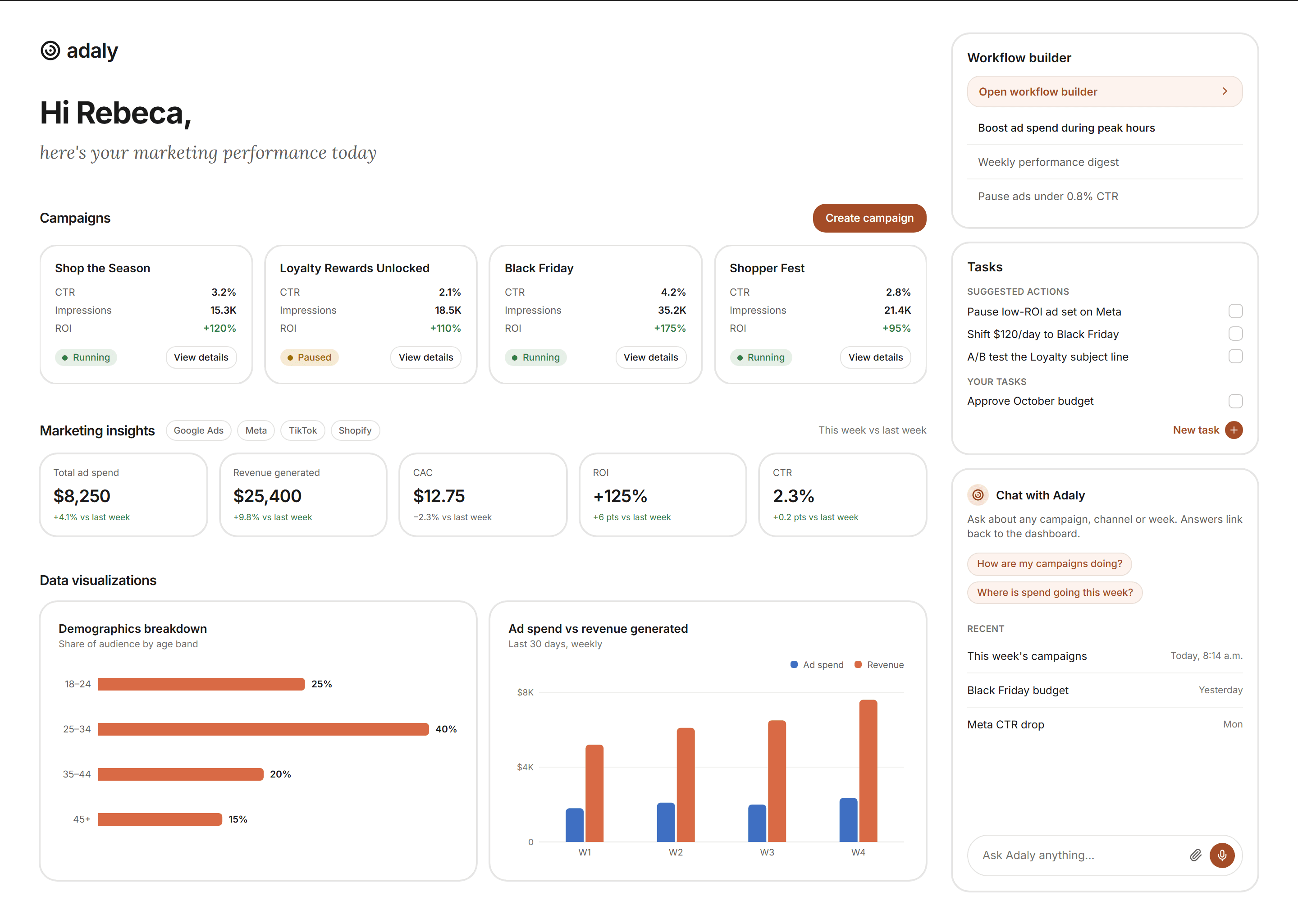Tick the A/B test Loyalty subject line checkbox
1298x924 pixels.
click(1235, 356)
